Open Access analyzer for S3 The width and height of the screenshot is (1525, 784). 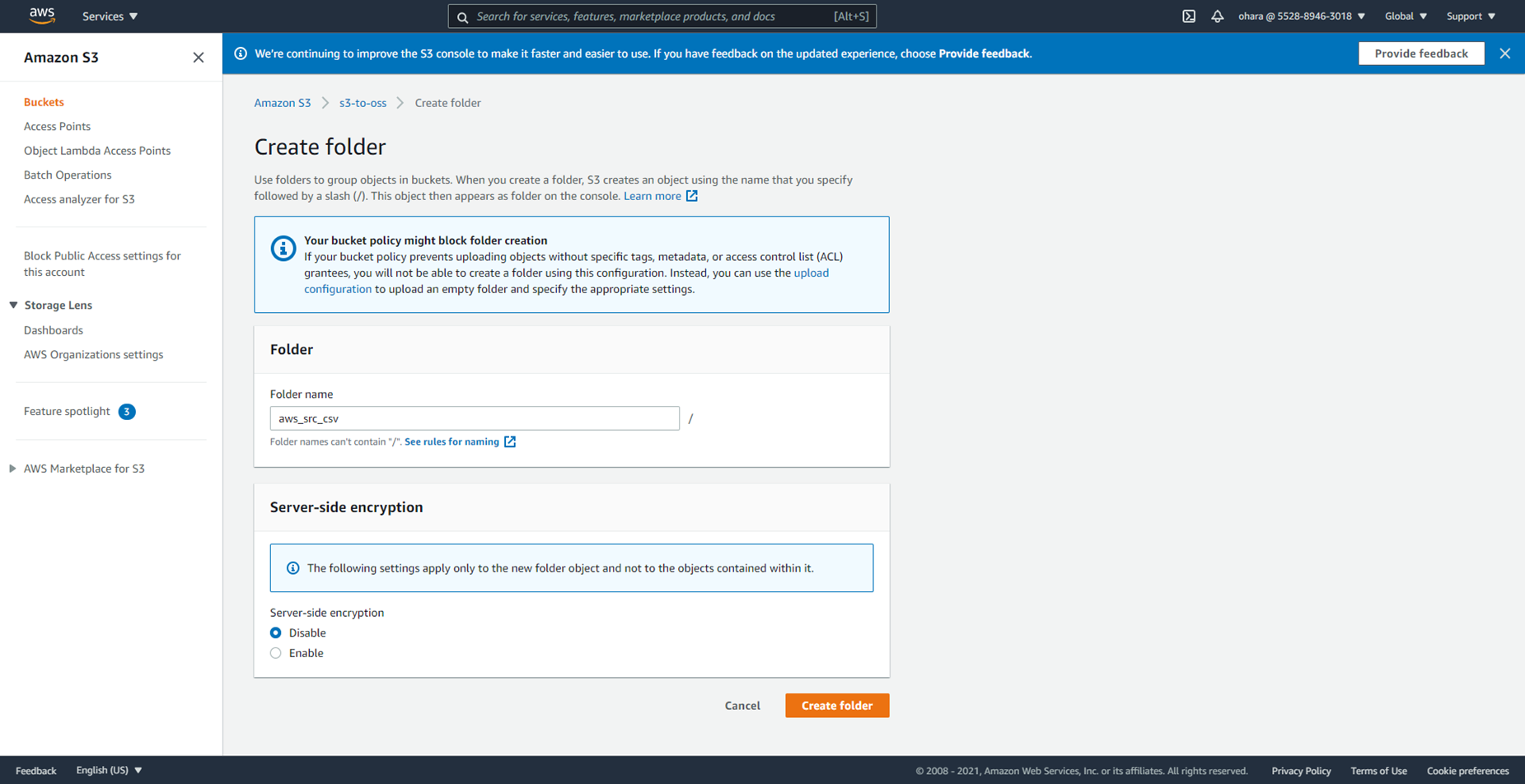pyautogui.click(x=79, y=199)
